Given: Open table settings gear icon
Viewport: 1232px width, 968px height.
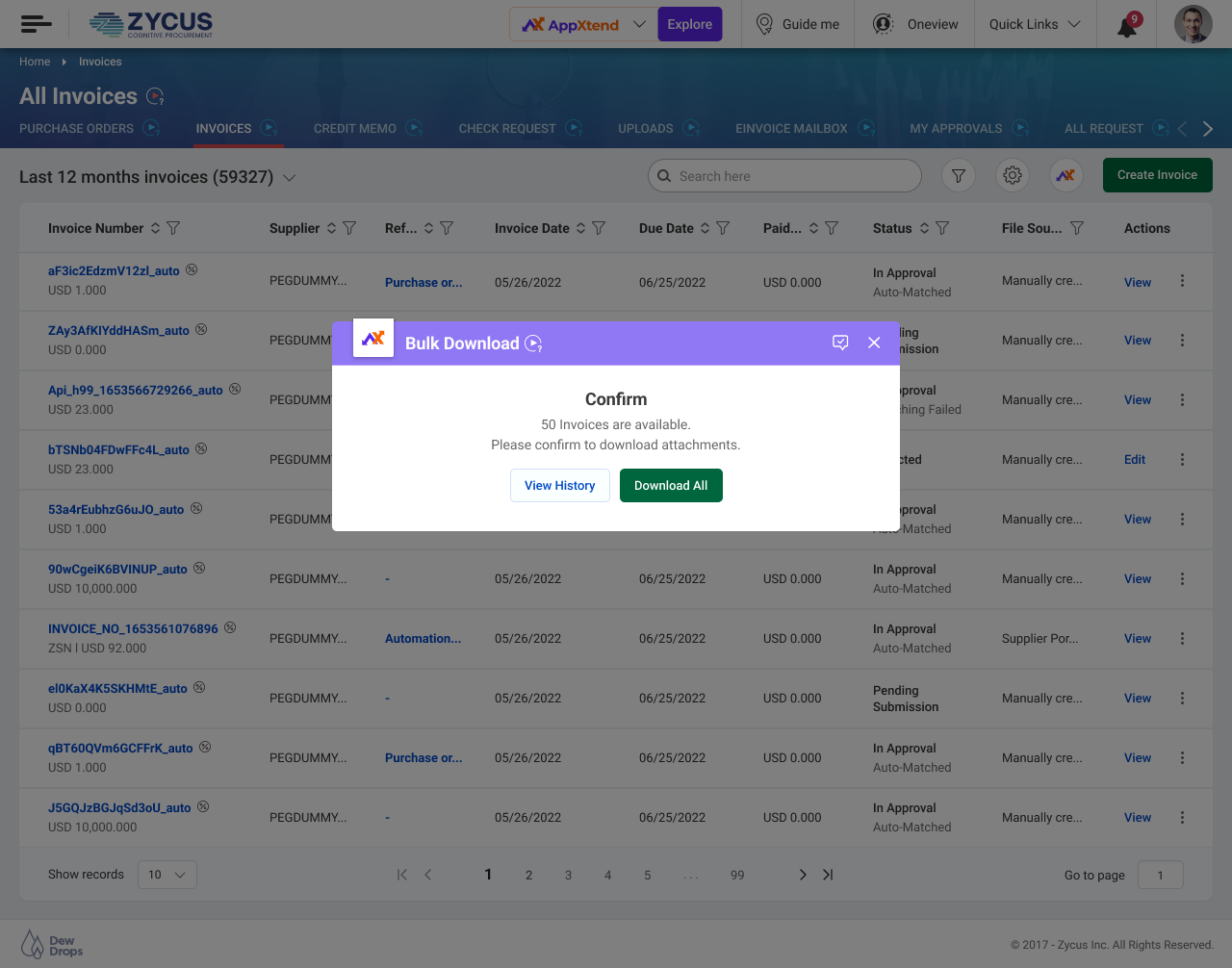Looking at the screenshot, I should tap(1012, 176).
